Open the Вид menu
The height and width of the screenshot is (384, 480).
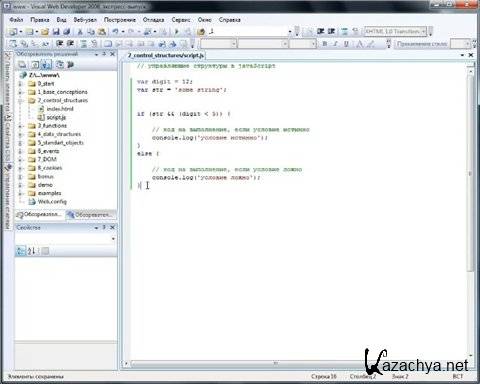(x=61, y=20)
